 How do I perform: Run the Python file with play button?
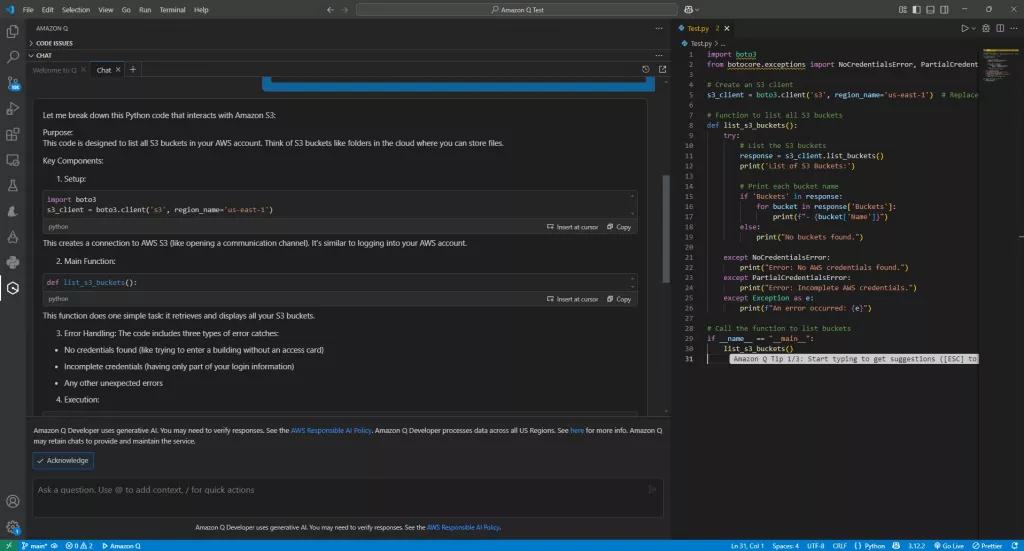pyautogui.click(x=964, y=29)
